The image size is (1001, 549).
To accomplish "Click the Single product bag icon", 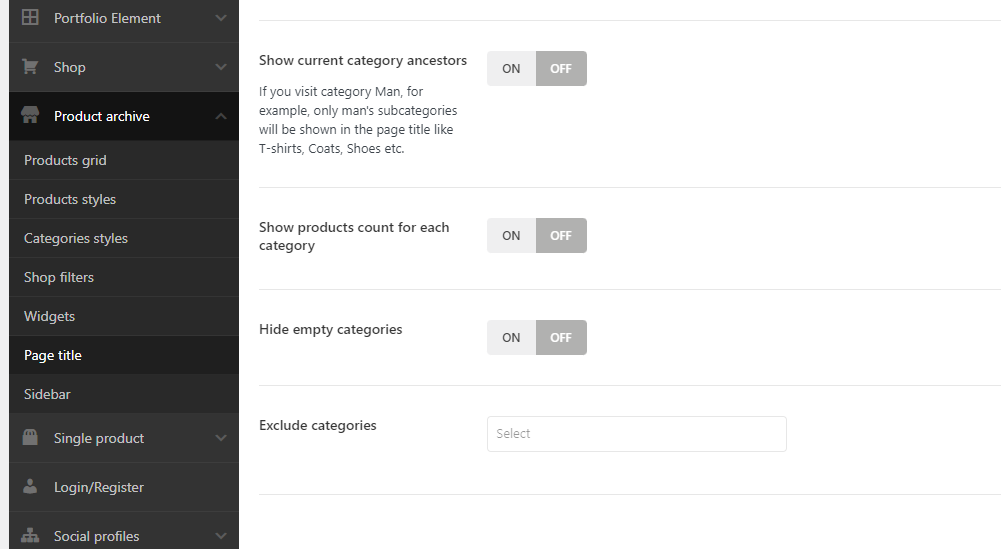I will coord(30,438).
